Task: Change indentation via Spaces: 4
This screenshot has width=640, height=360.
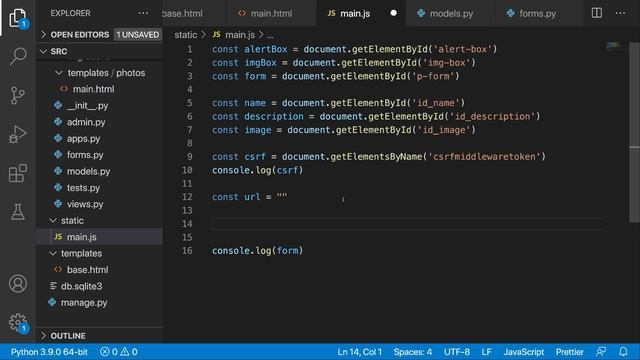Action: [413, 351]
